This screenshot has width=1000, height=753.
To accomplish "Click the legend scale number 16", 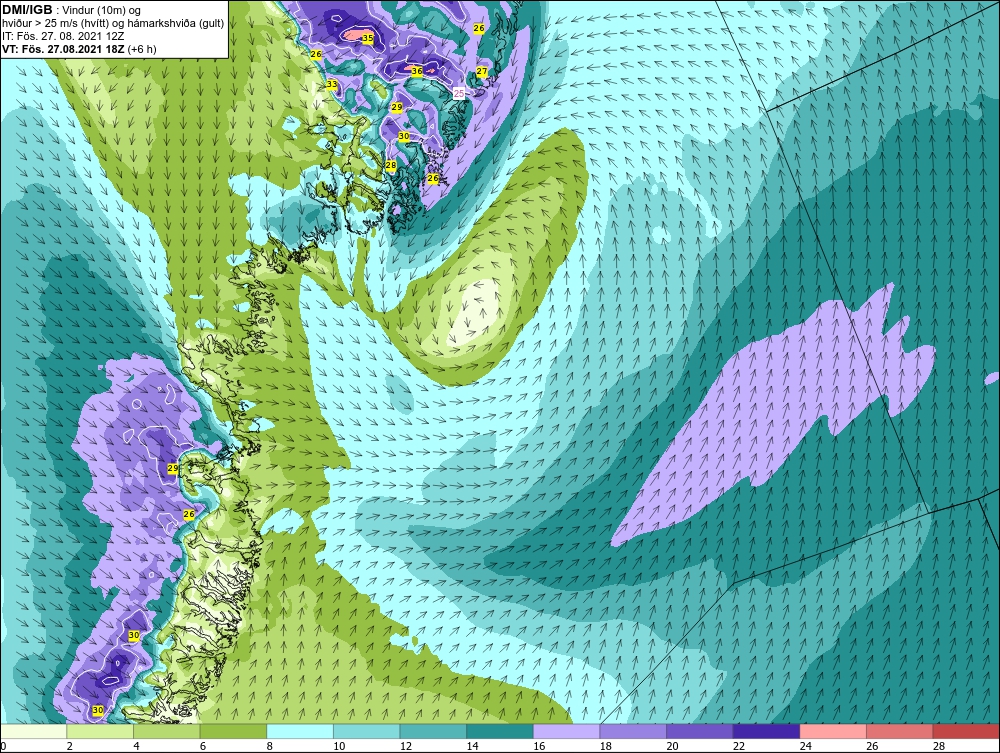I will [539, 746].
